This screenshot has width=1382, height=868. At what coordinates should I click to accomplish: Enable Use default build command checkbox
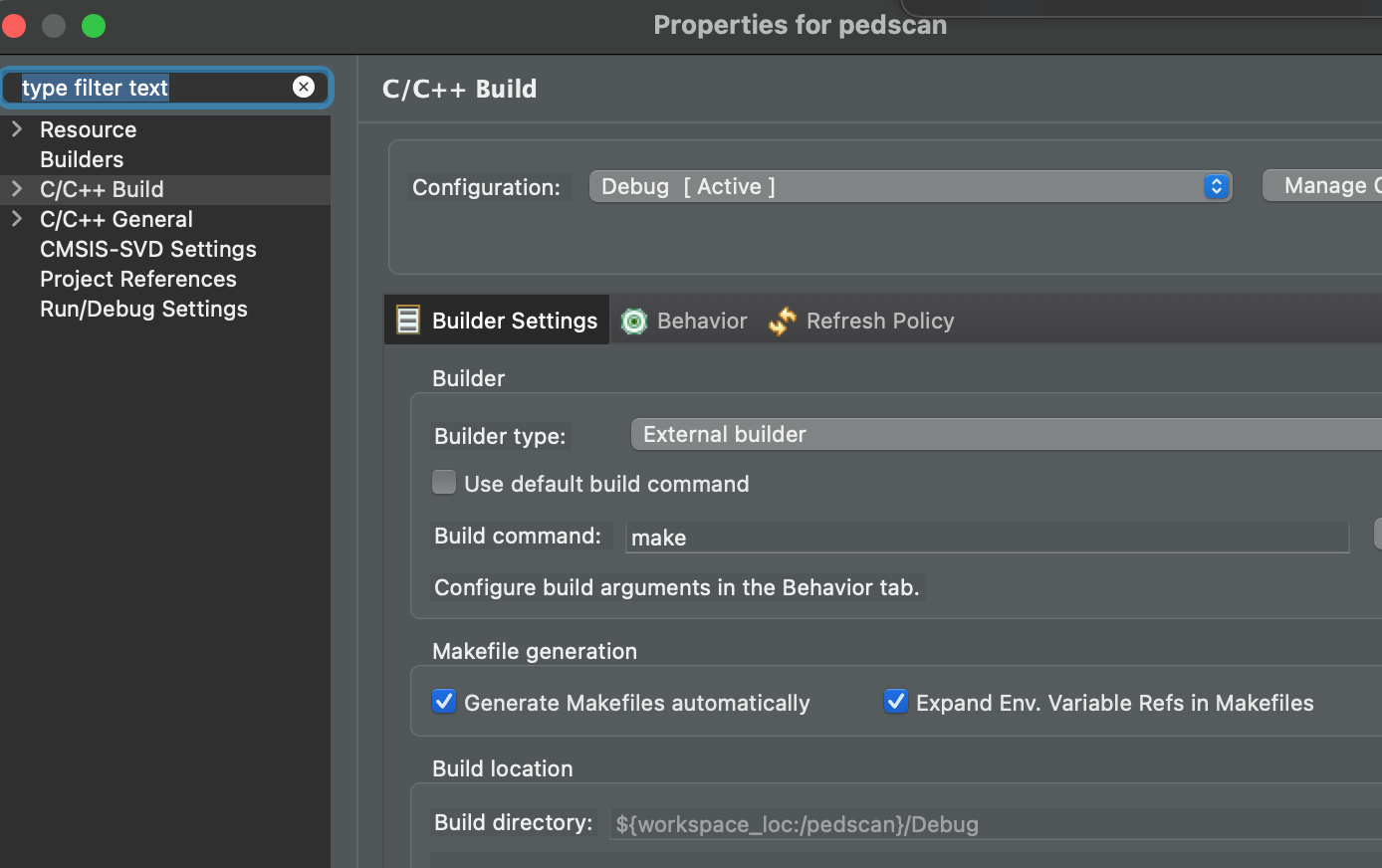tap(444, 482)
